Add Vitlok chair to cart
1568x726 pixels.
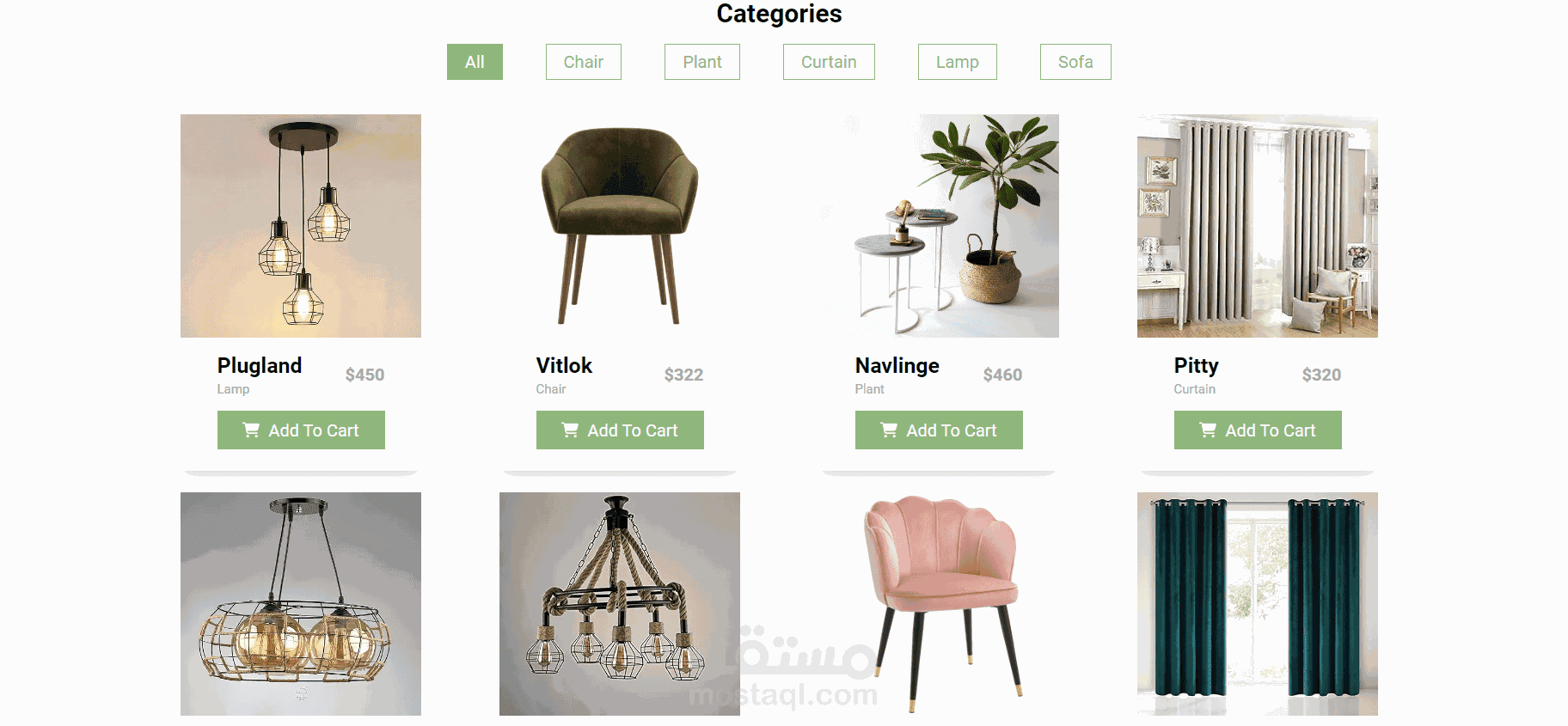(620, 430)
